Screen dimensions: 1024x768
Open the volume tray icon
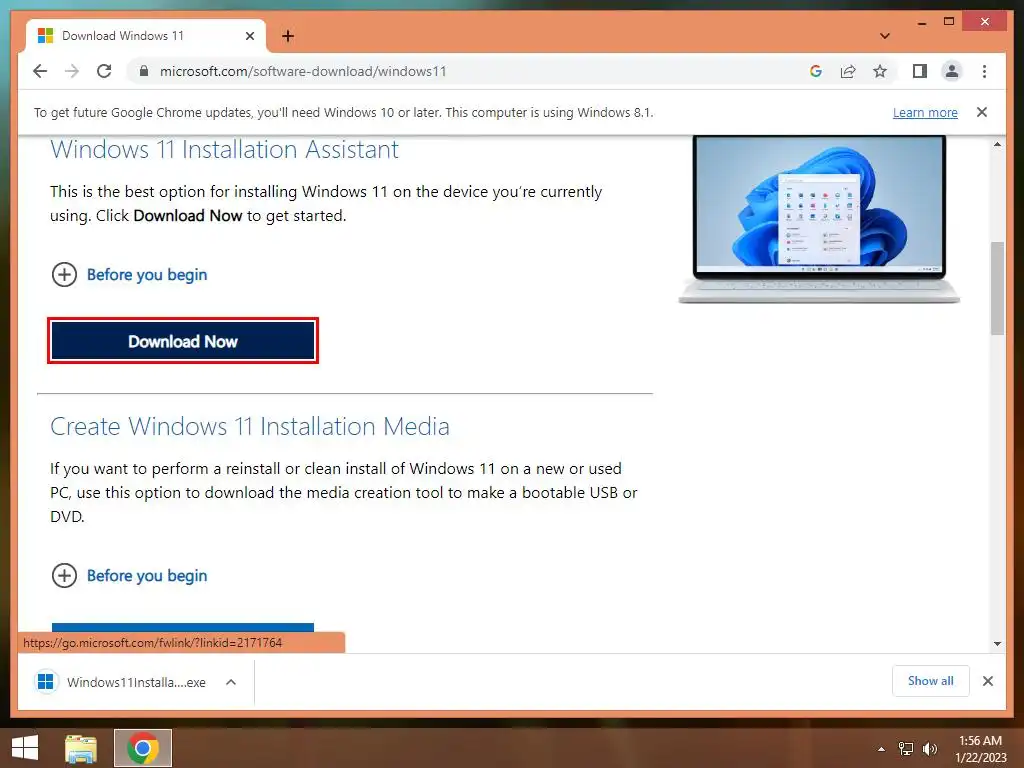[x=930, y=749]
